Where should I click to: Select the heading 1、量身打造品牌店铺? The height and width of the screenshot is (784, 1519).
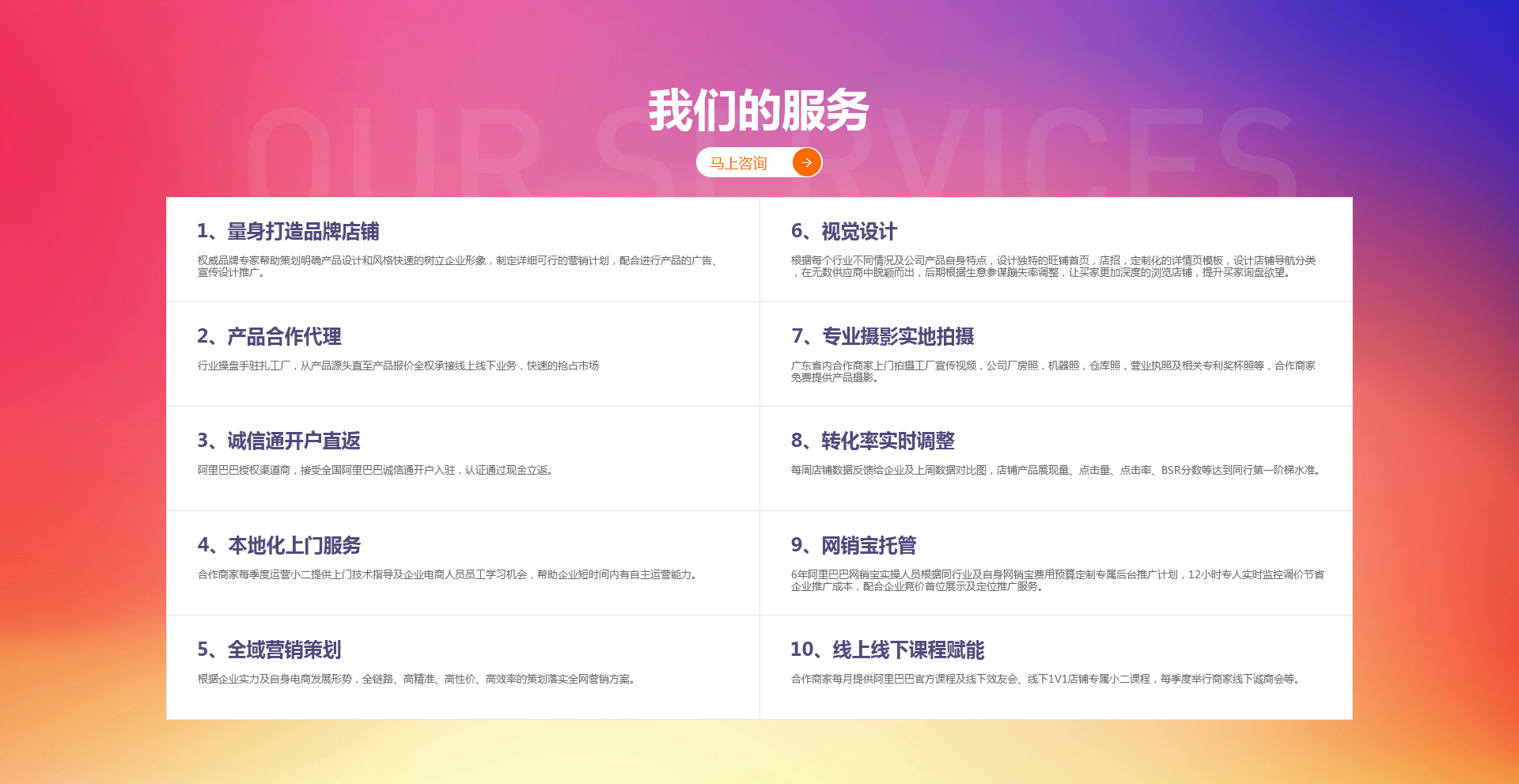click(x=288, y=231)
